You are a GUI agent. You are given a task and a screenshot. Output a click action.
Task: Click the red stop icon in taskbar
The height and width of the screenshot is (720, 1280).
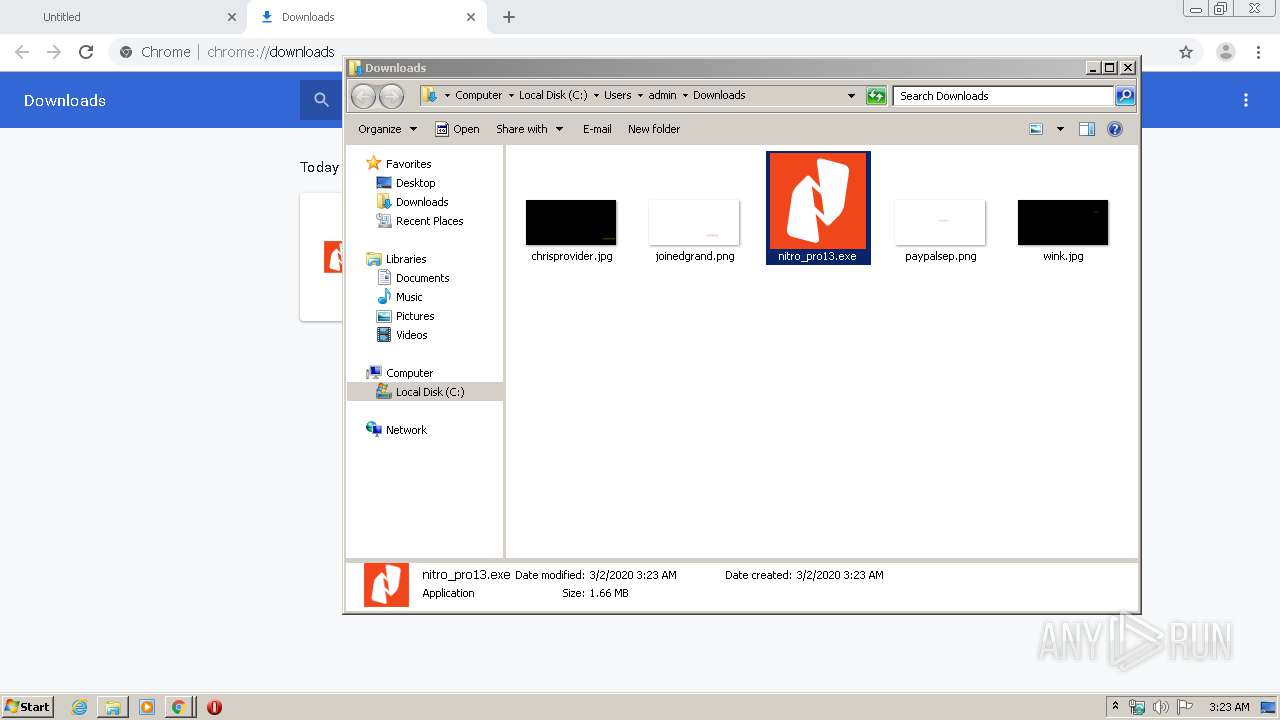tap(214, 707)
